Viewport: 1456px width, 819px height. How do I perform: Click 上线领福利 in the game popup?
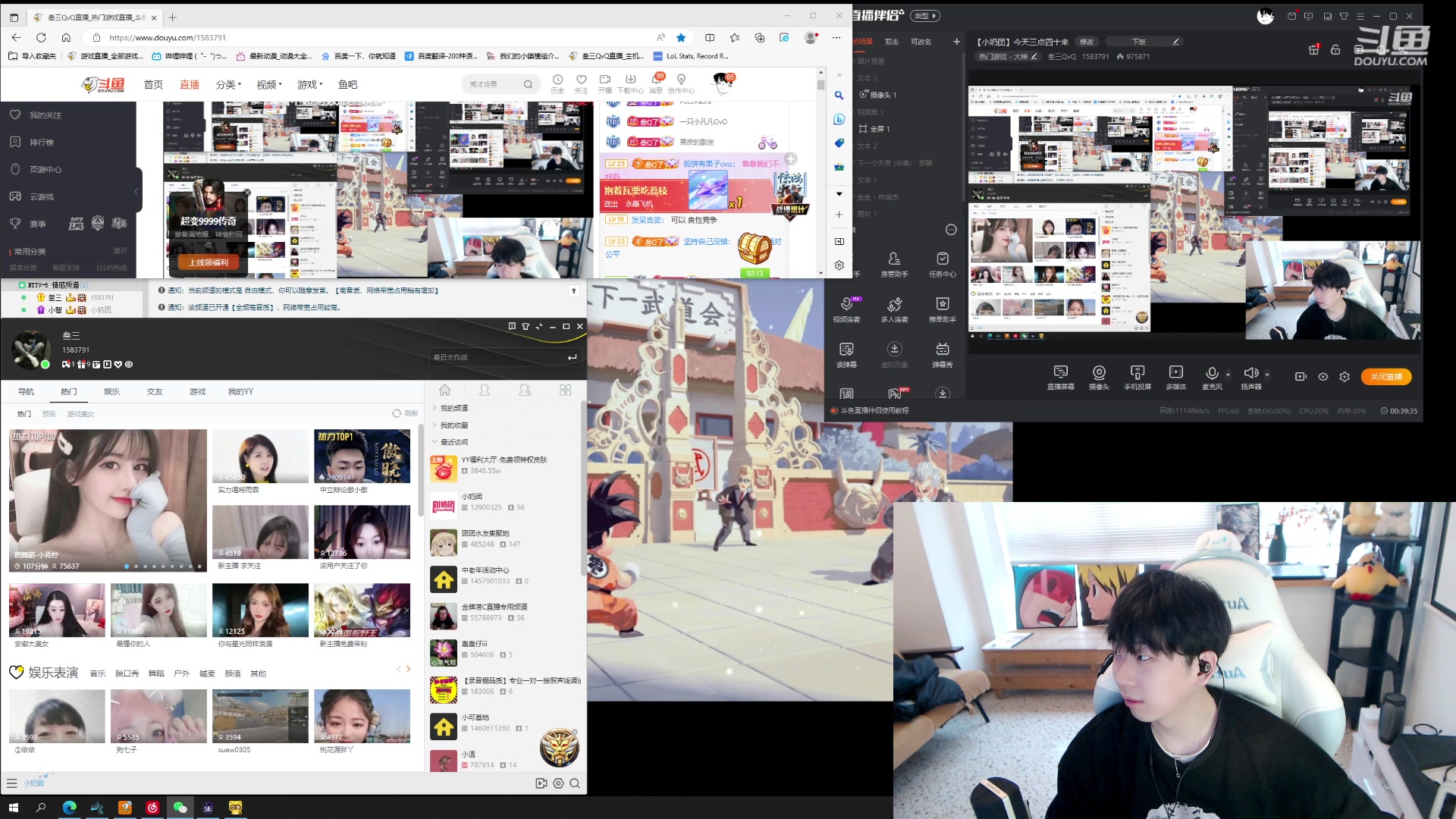point(209,262)
